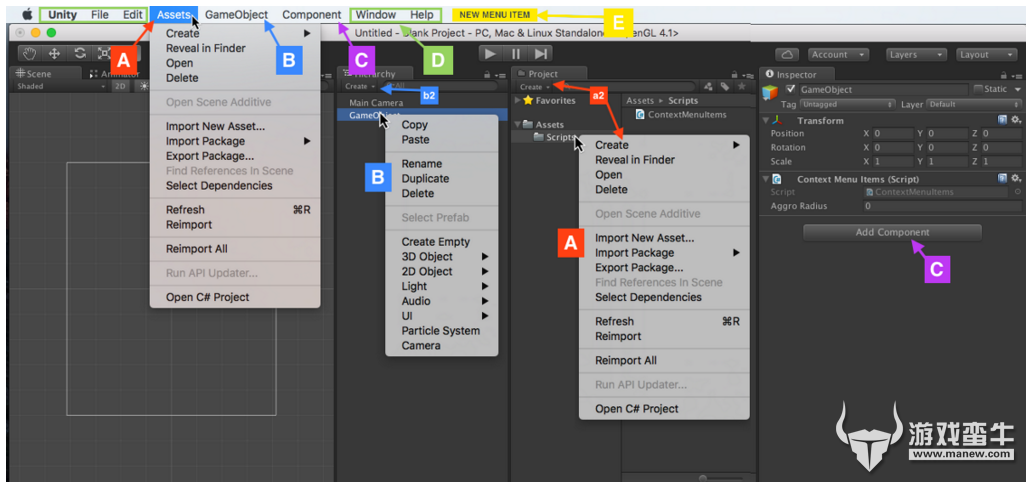Collapse the Context Menu Items script component
The width and height of the screenshot is (1032, 485).
pyautogui.click(x=765, y=179)
